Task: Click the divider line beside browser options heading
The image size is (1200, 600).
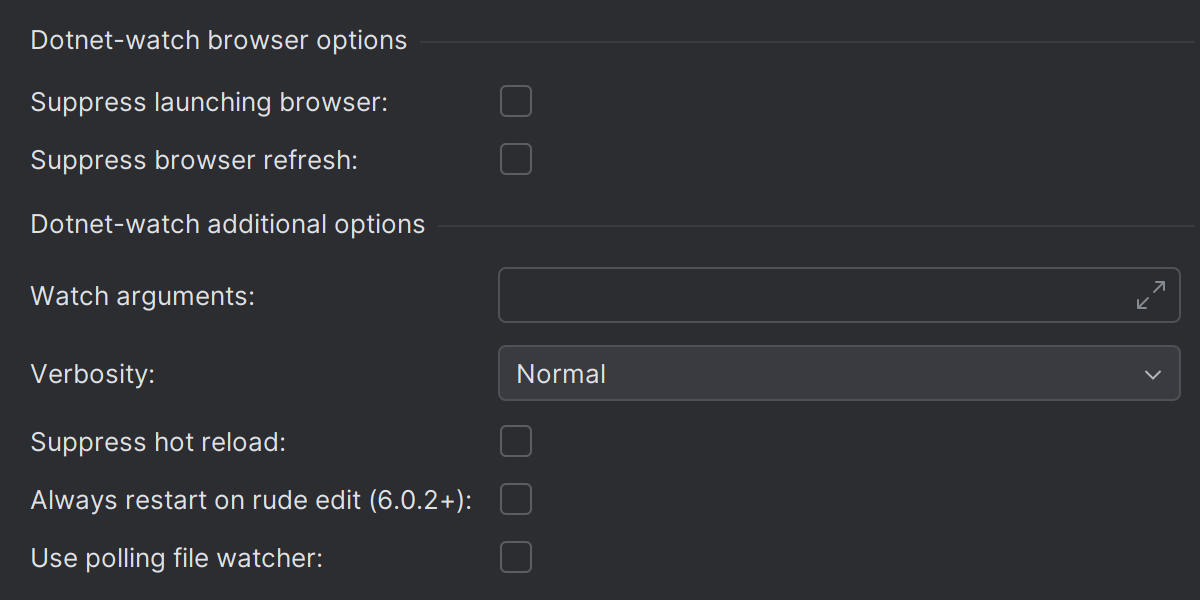Action: (x=800, y=42)
